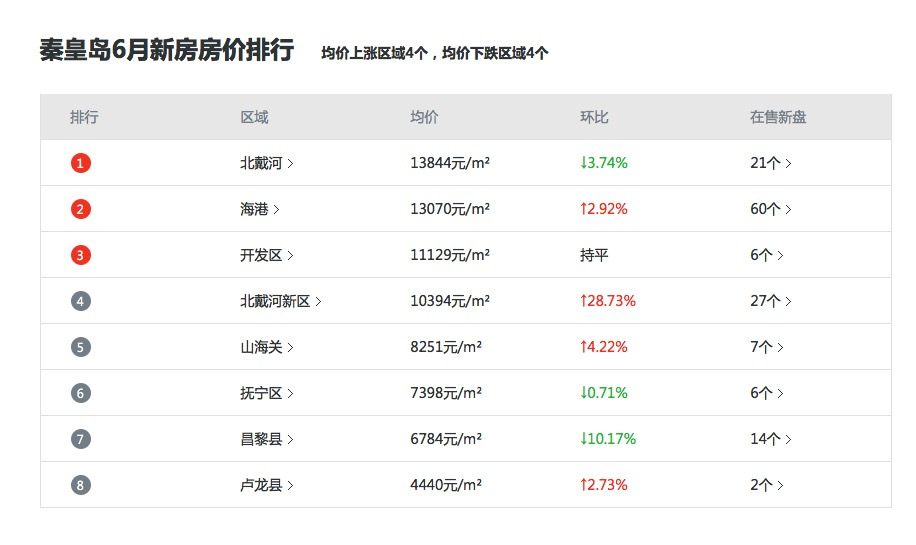
Task: Click the 在售新盘 column header
Action: pyautogui.click(x=778, y=117)
